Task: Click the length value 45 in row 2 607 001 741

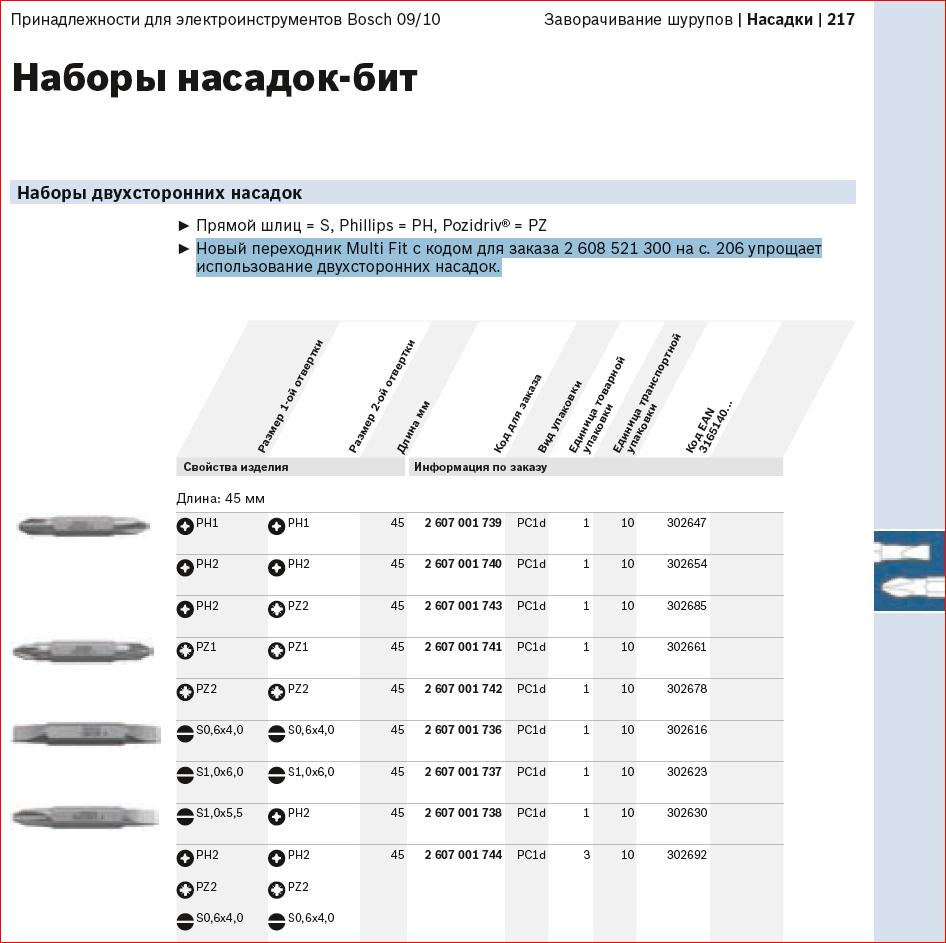Action: click(x=397, y=647)
